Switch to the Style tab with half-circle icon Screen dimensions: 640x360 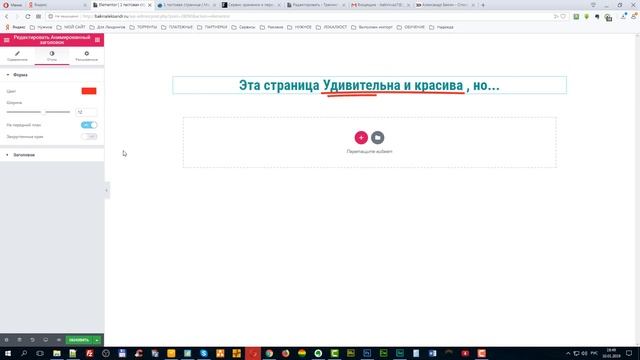pyautogui.click(x=52, y=56)
